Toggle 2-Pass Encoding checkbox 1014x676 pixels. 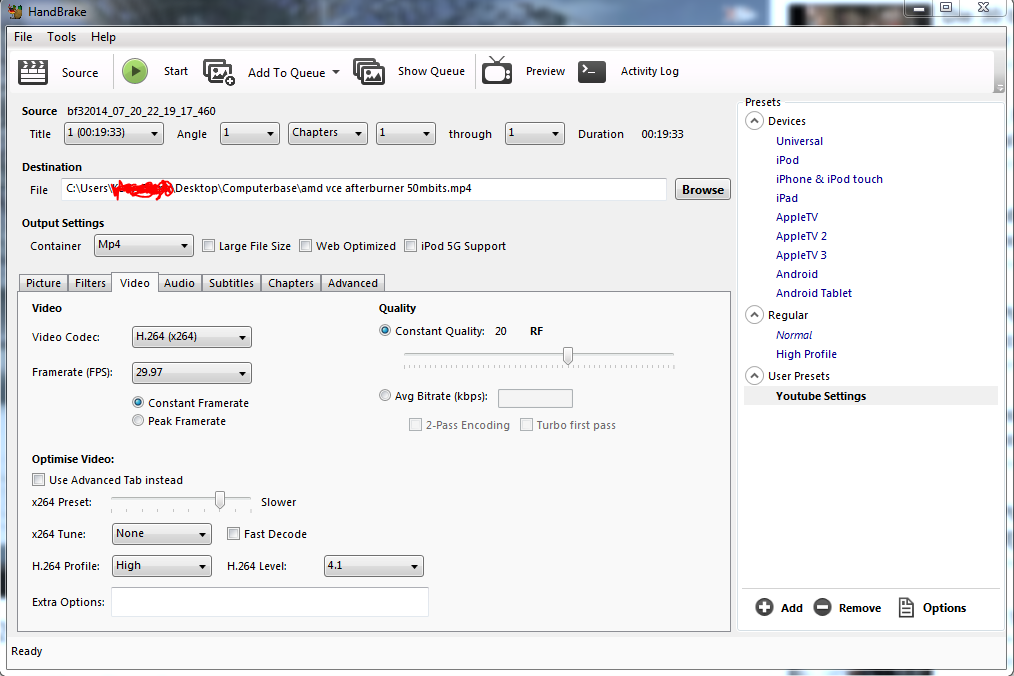click(415, 425)
